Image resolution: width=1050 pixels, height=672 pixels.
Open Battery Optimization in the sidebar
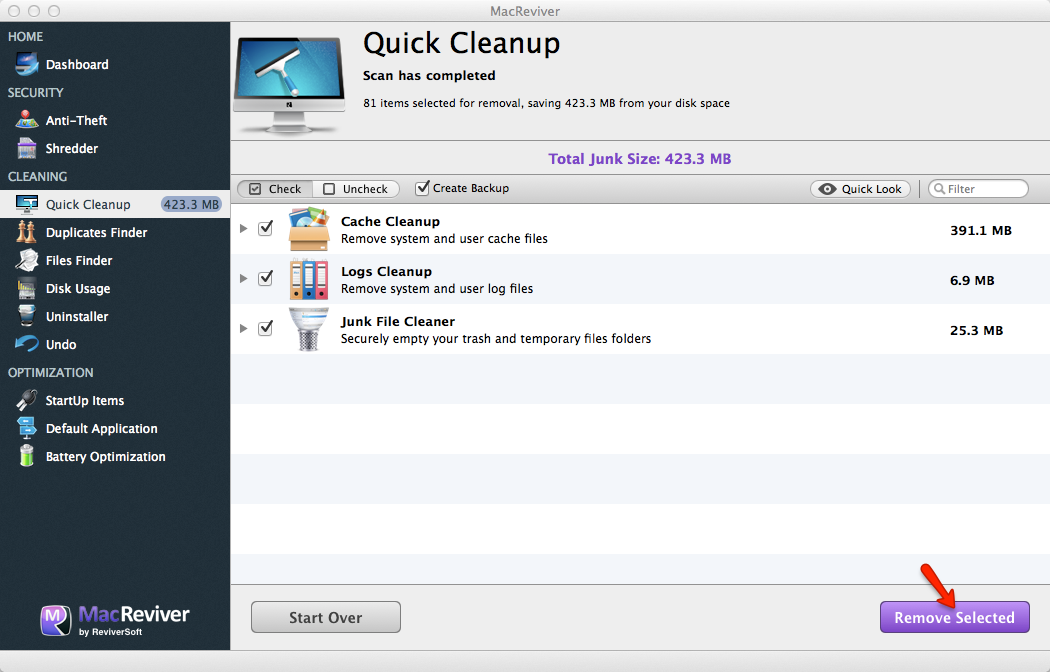(x=105, y=457)
